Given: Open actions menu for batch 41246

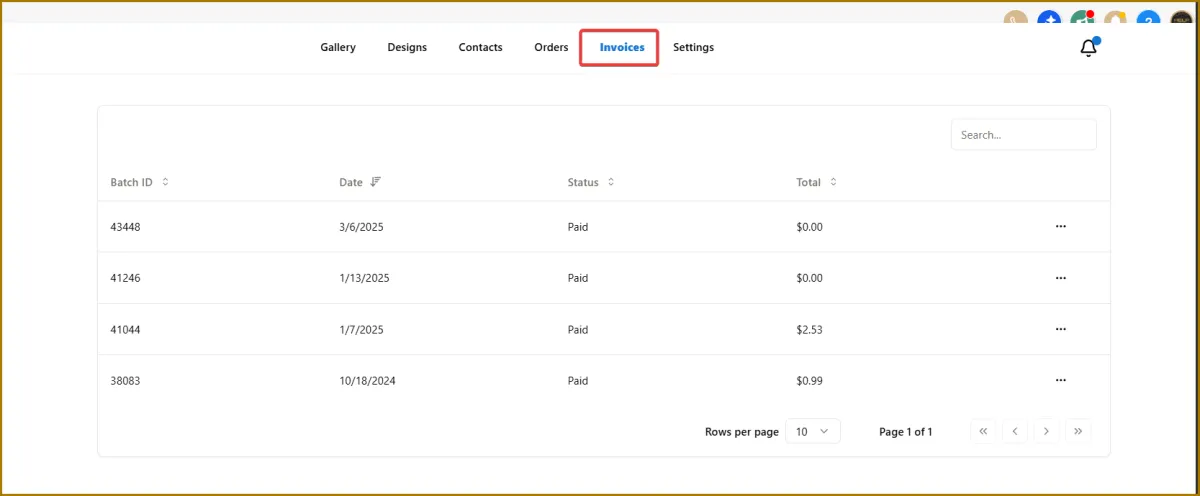Looking at the screenshot, I should click(x=1061, y=278).
